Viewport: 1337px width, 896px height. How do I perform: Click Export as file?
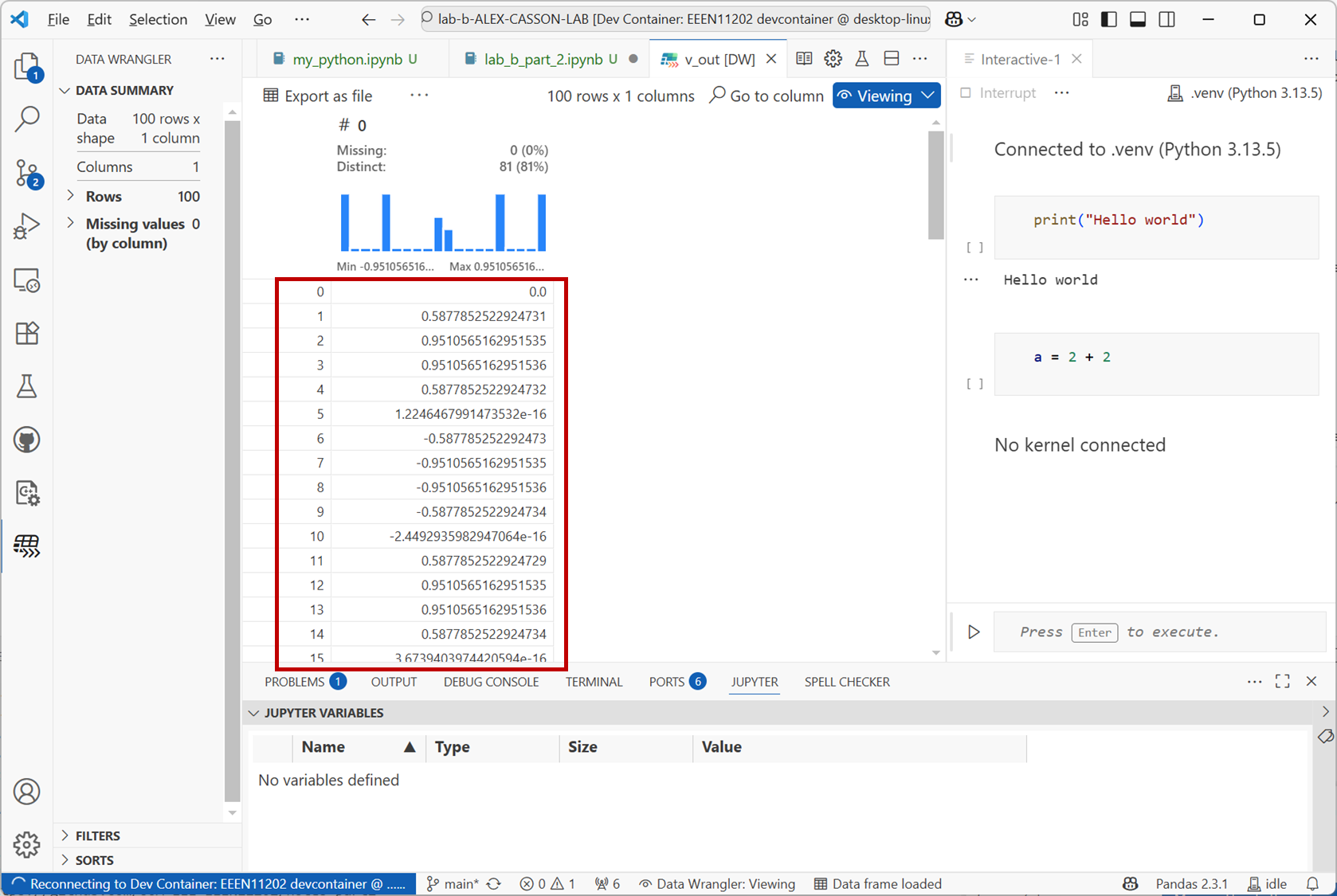pyautogui.click(x=318, y=96)
